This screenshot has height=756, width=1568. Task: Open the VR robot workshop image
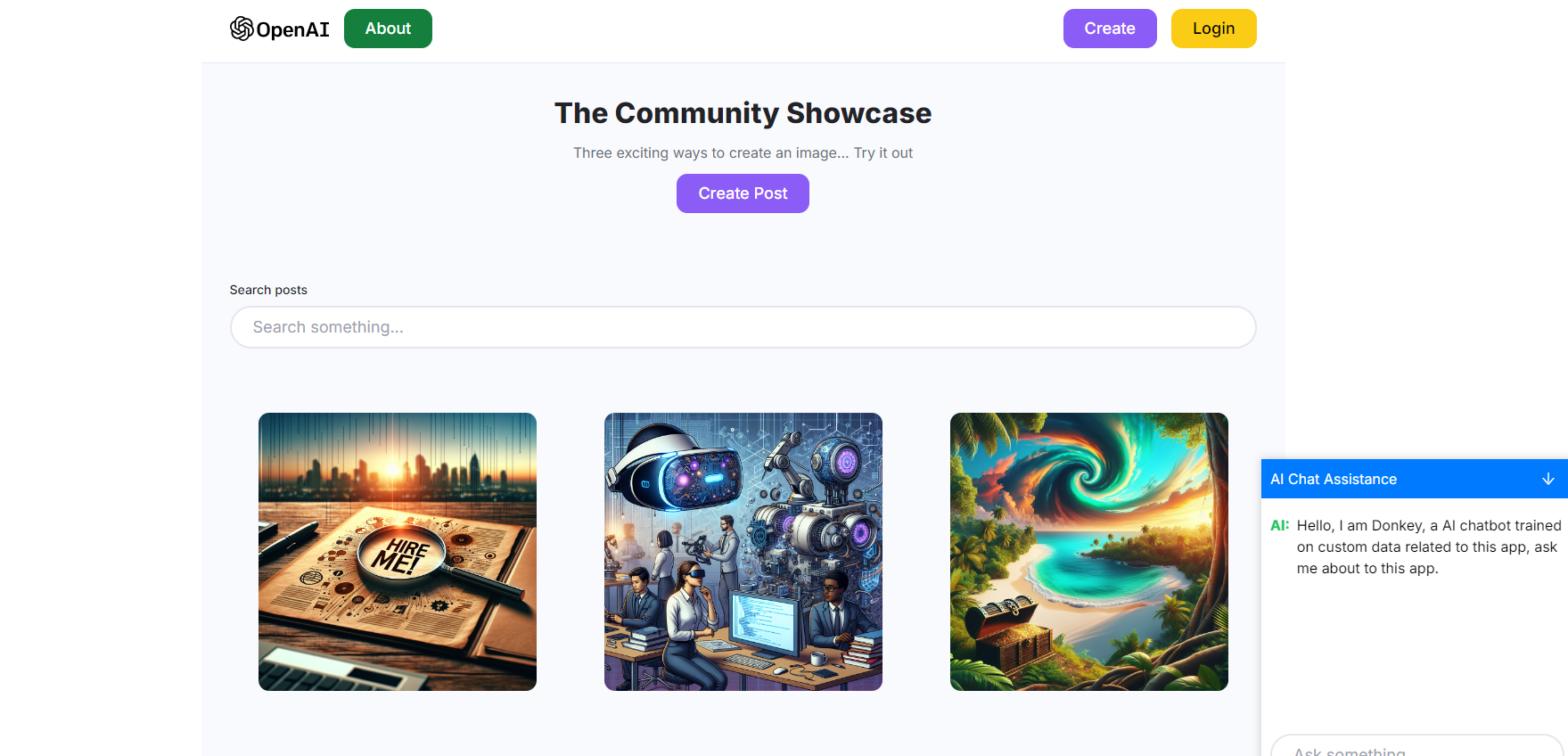(x=743, y=552)
